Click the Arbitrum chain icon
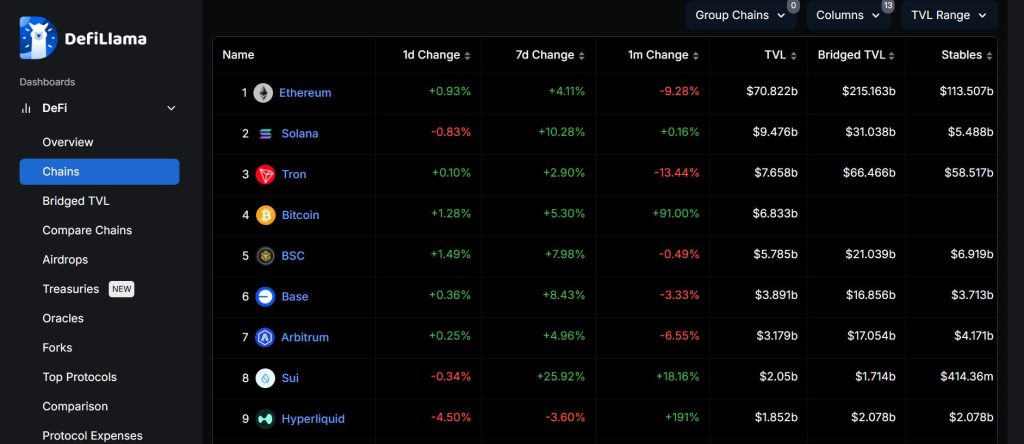This screenshot has height=444, width=1024. pos(265,337)
